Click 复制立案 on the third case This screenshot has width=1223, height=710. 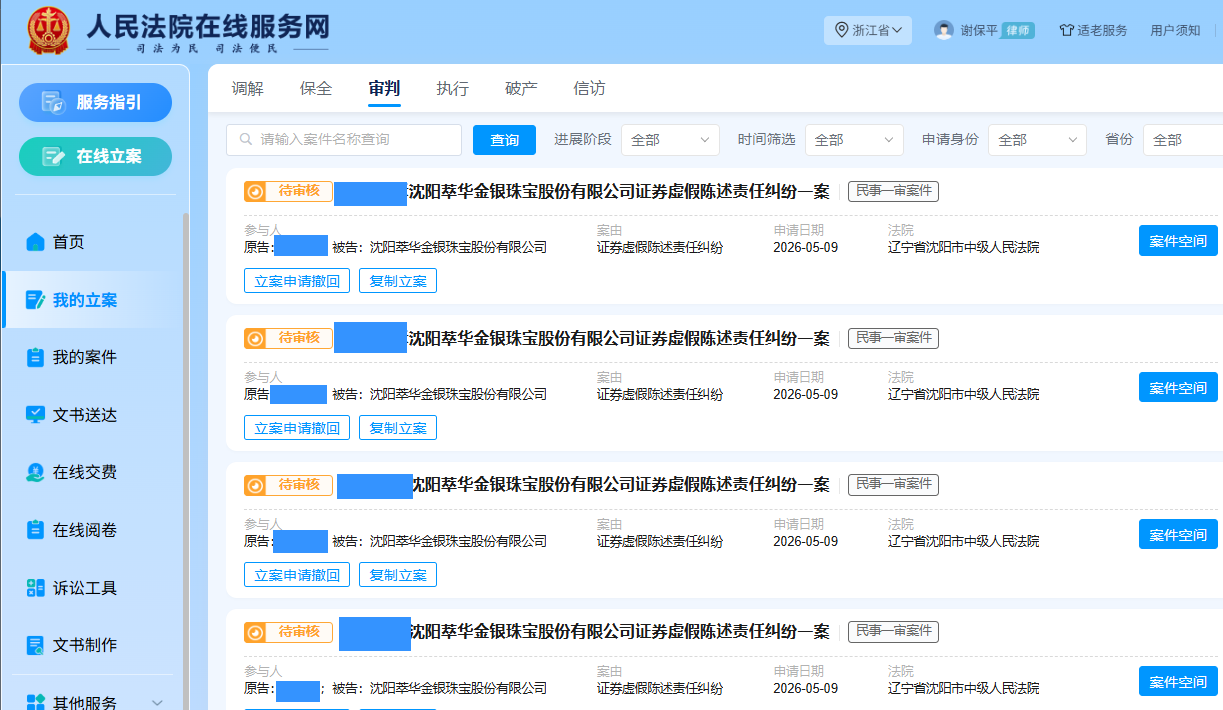click(x=398, y=575)
